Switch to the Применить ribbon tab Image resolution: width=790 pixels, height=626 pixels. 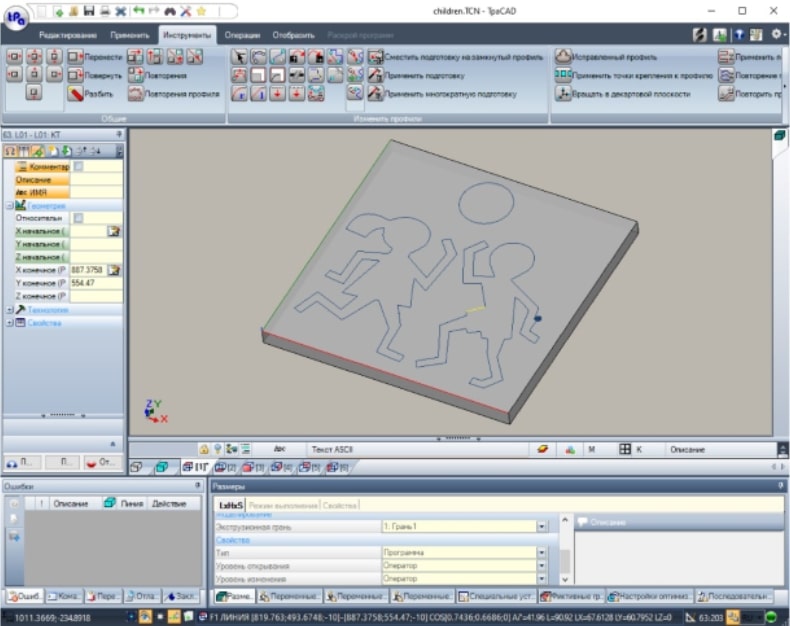pyautogui.click(x=129, y=35)
